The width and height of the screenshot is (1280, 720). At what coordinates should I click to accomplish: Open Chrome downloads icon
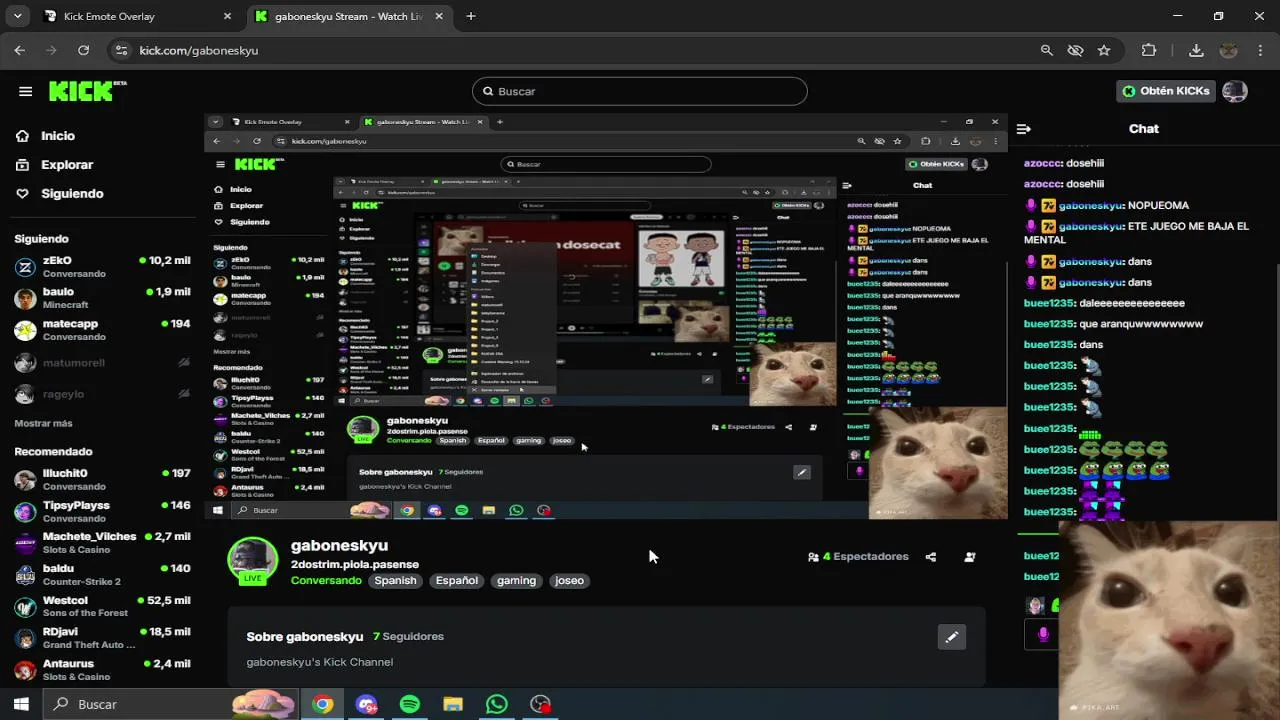pyautogui.click(x=1196, y=50)
